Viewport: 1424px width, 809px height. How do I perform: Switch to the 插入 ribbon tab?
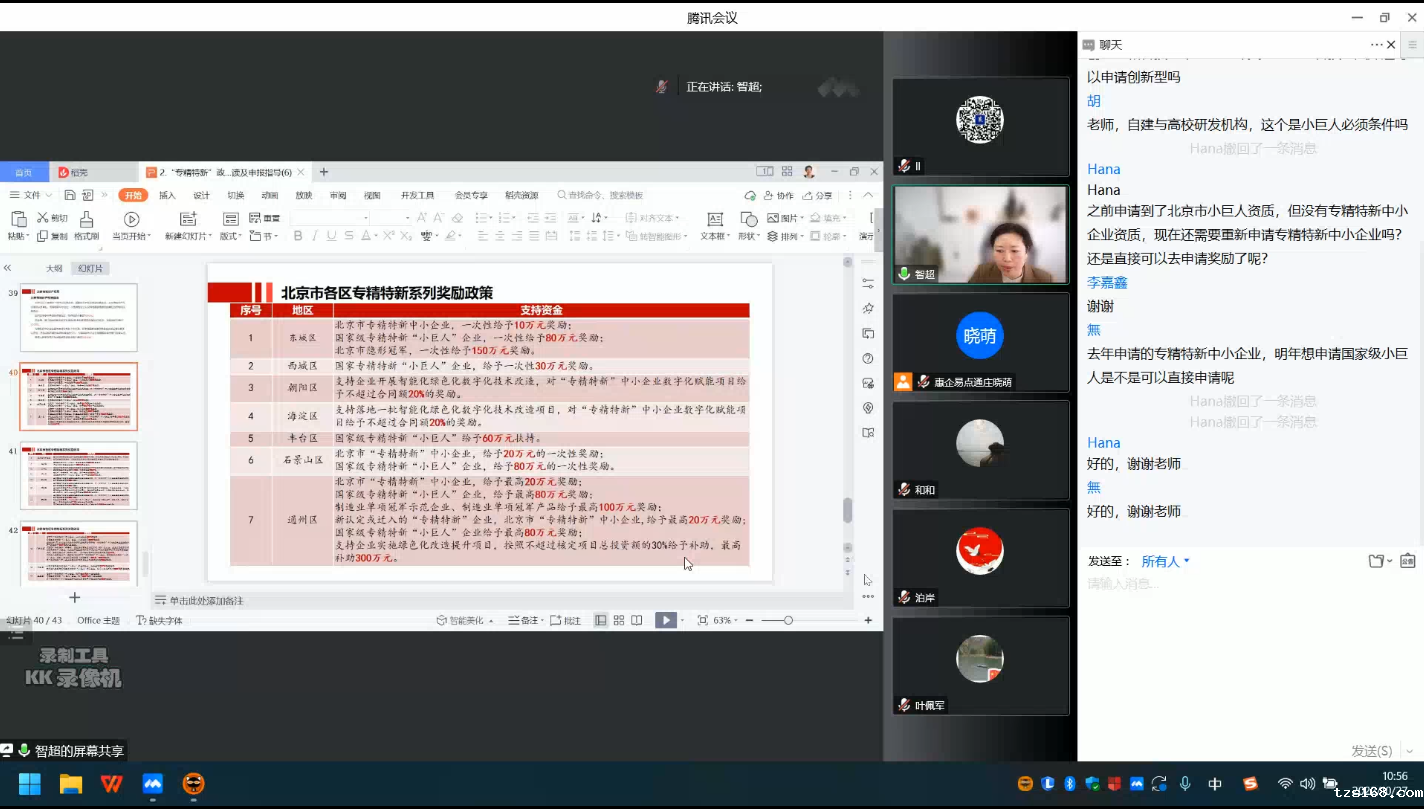167,196
